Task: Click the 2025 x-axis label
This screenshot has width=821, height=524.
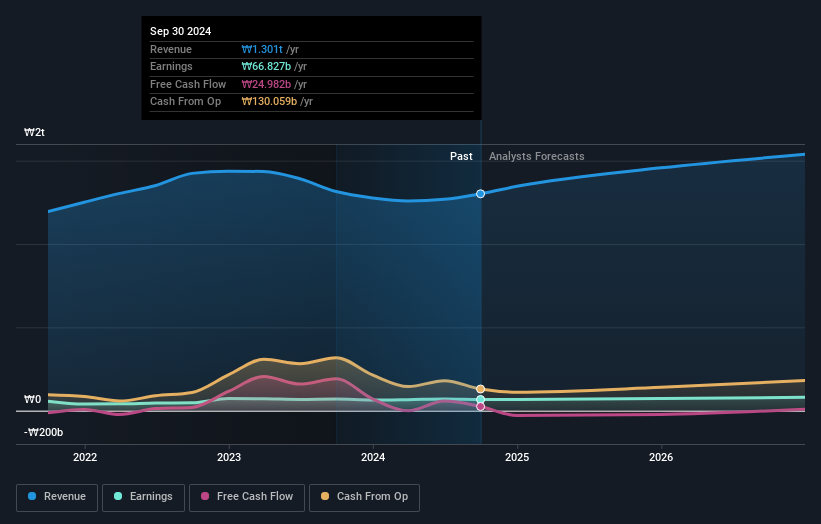Action: tap(517, 457)
